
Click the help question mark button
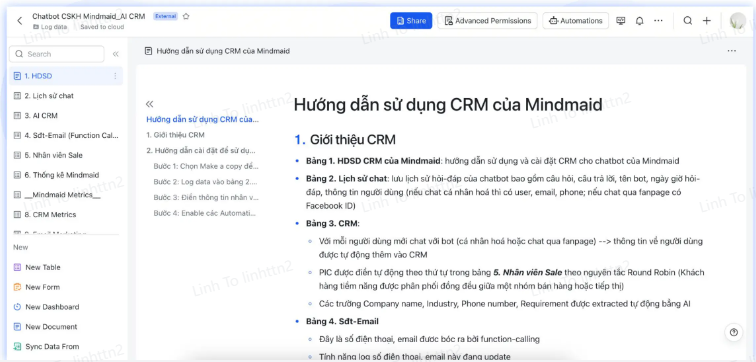[734, 332]
